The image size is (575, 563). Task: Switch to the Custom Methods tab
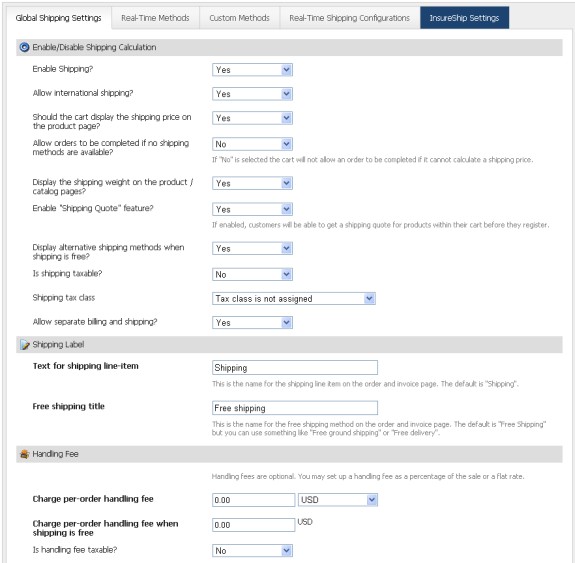(239, 18)
